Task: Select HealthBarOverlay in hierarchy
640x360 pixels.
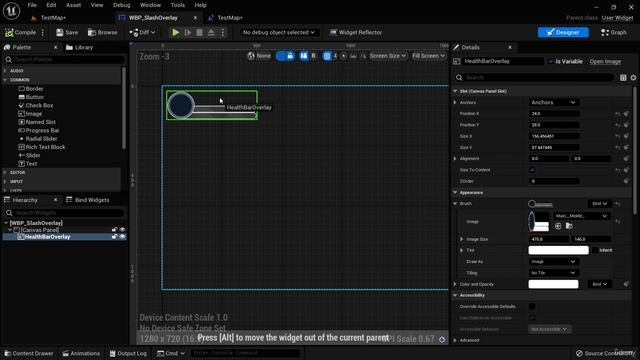Action: 48,237
